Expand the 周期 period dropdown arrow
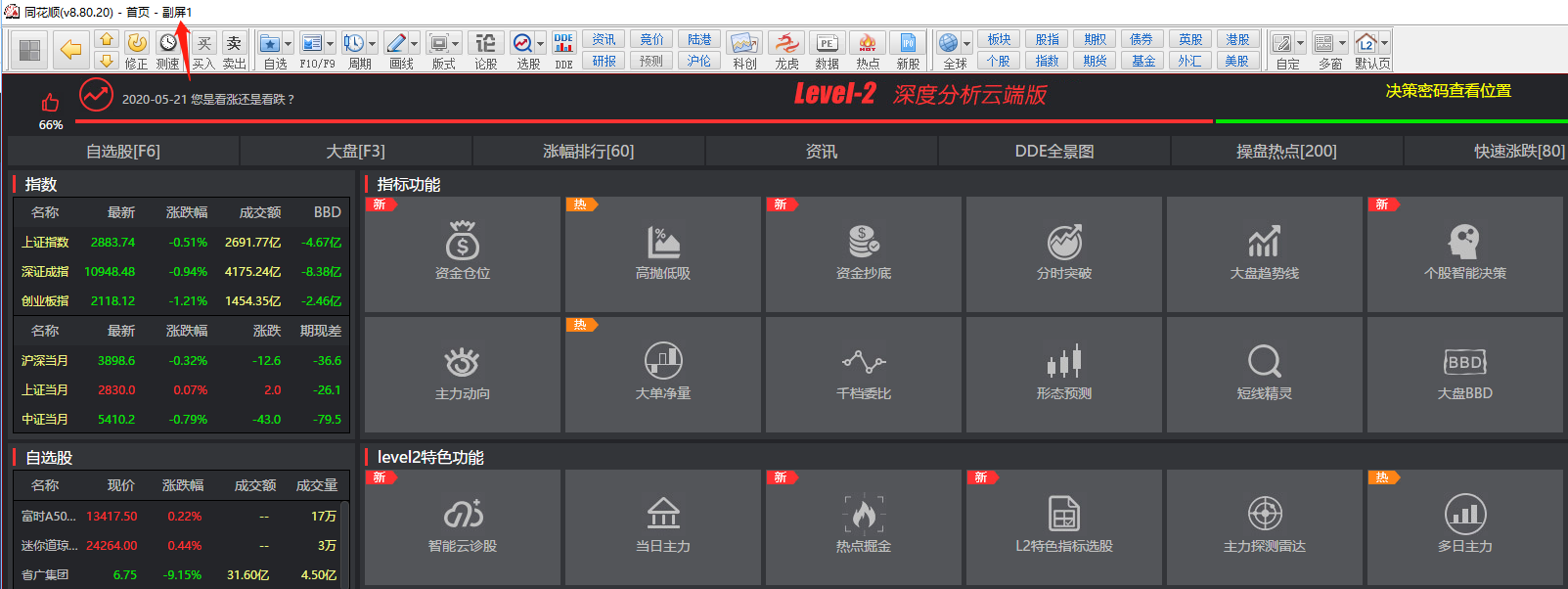1568x589 pixels. point(372,44)
